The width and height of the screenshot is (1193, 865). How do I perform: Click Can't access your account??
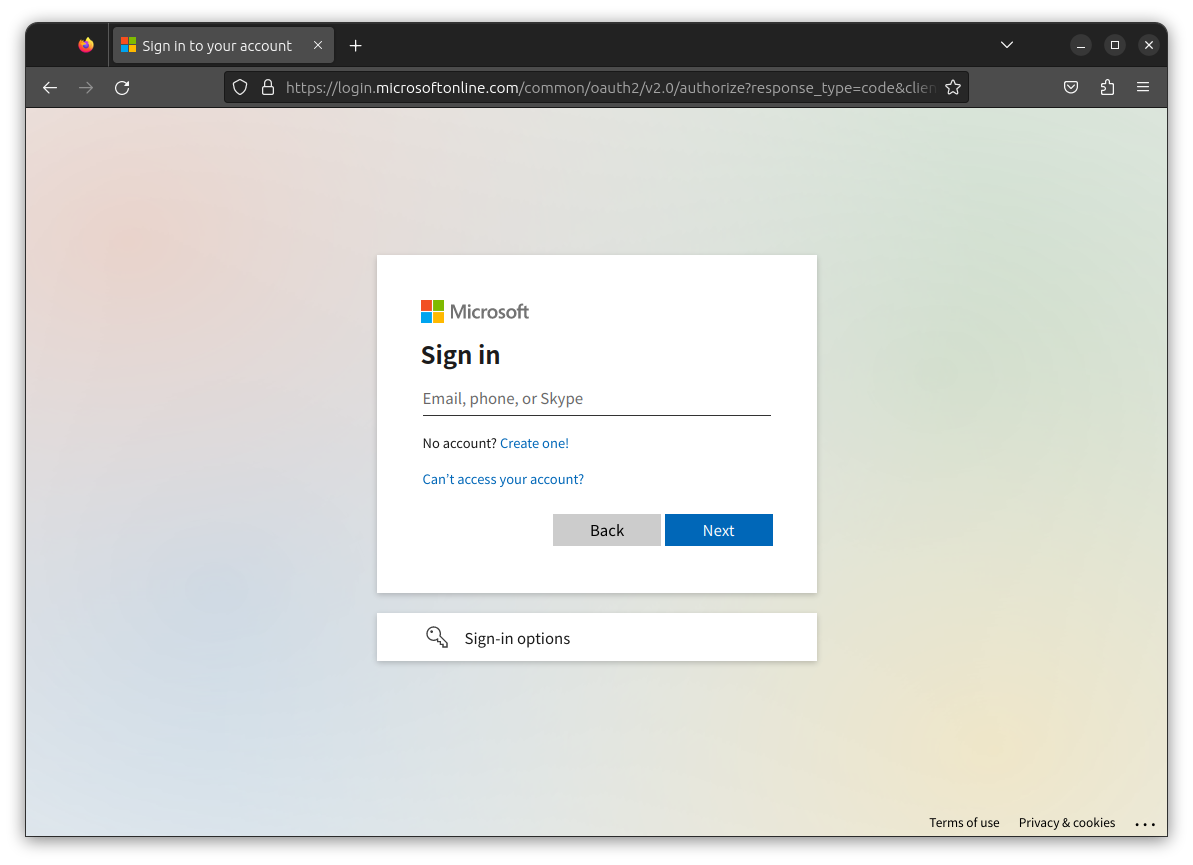(503, 479)
